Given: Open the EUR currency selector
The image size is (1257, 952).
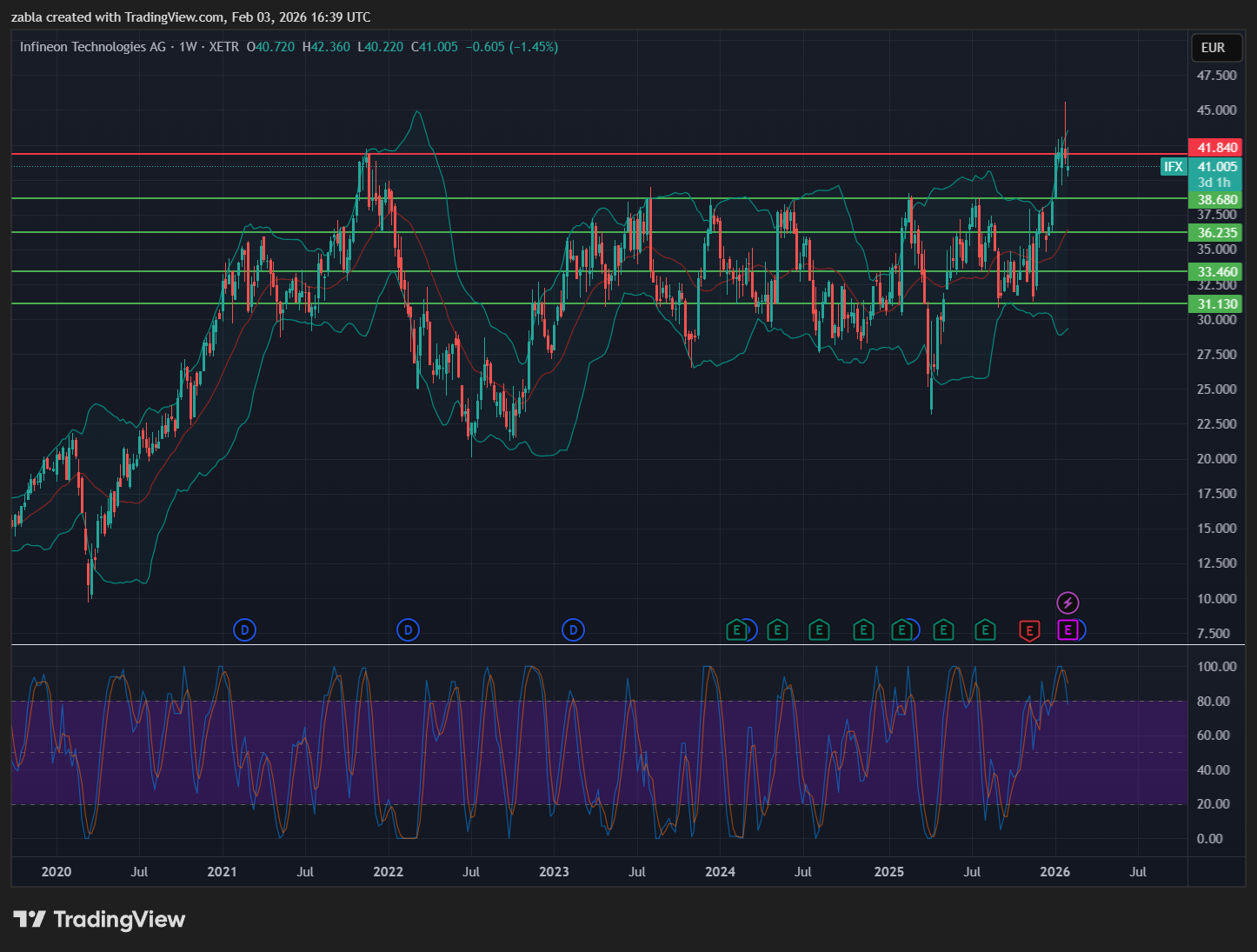Looking at the screenshot, I should point(1213,48).
